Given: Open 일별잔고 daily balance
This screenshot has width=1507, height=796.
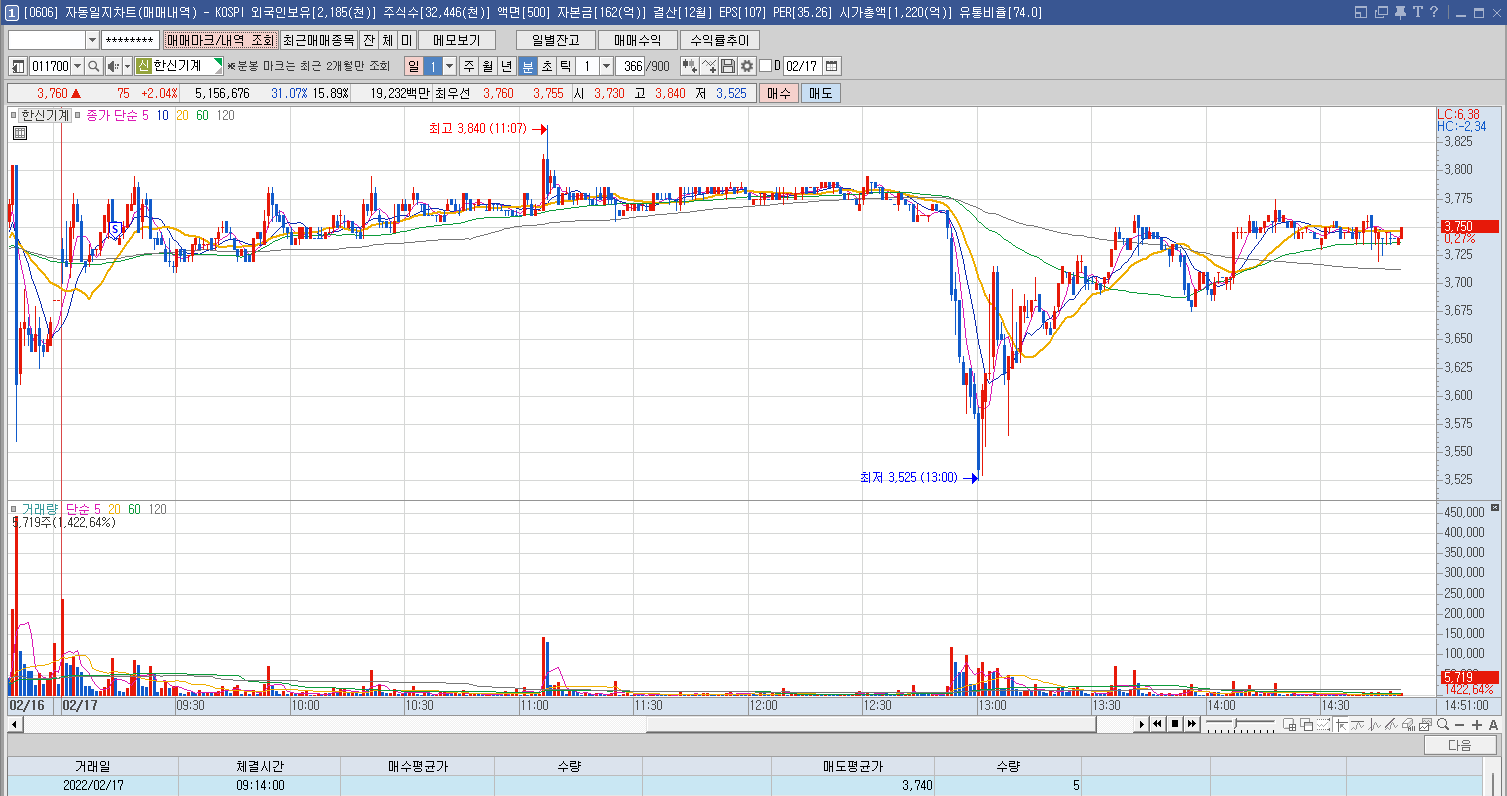Looking at the screenshot, I should pyautogui.click(x=556, y=40).
